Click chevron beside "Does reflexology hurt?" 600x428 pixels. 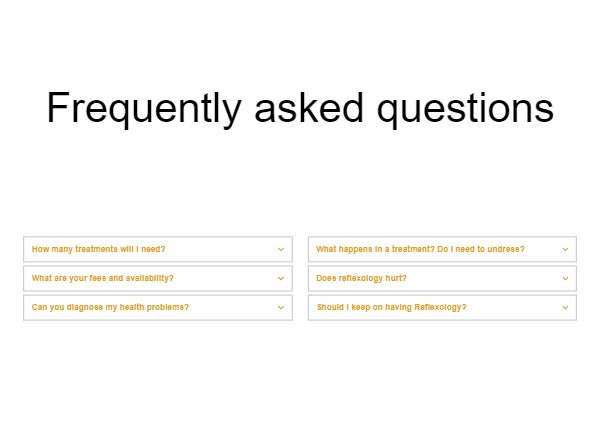point(565,278)
